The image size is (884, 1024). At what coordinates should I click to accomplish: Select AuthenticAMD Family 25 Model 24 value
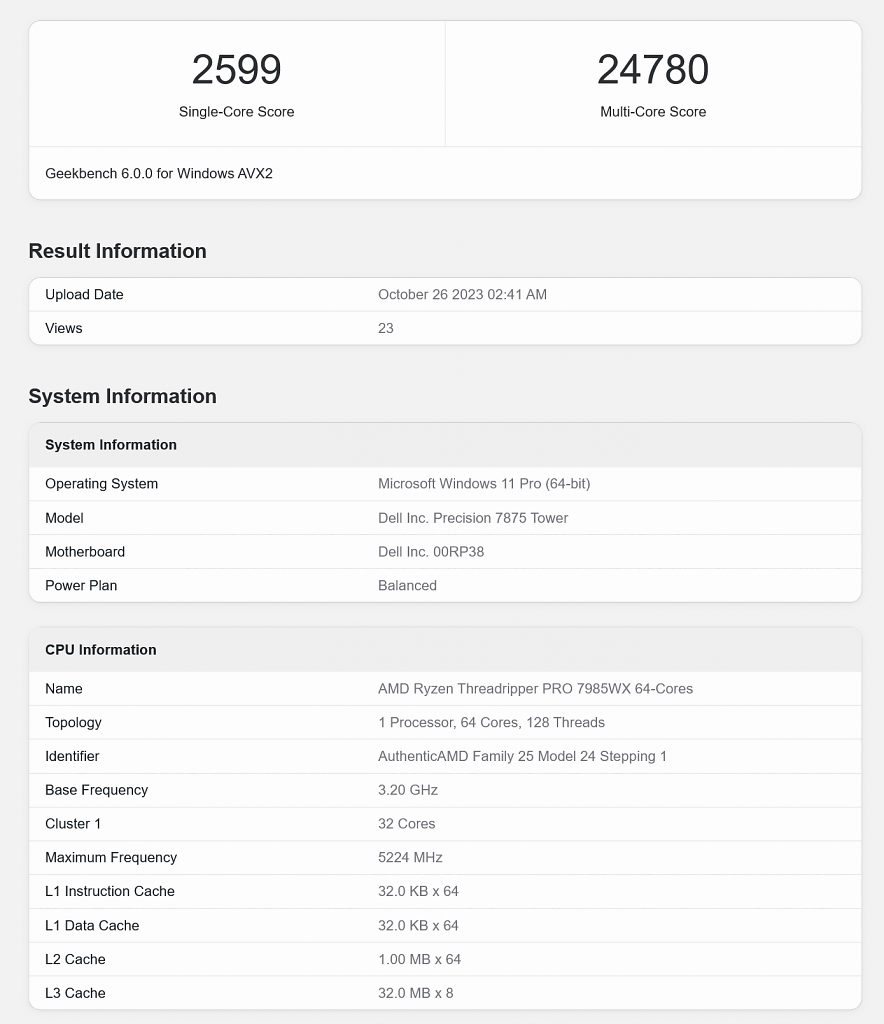(522, 757)
